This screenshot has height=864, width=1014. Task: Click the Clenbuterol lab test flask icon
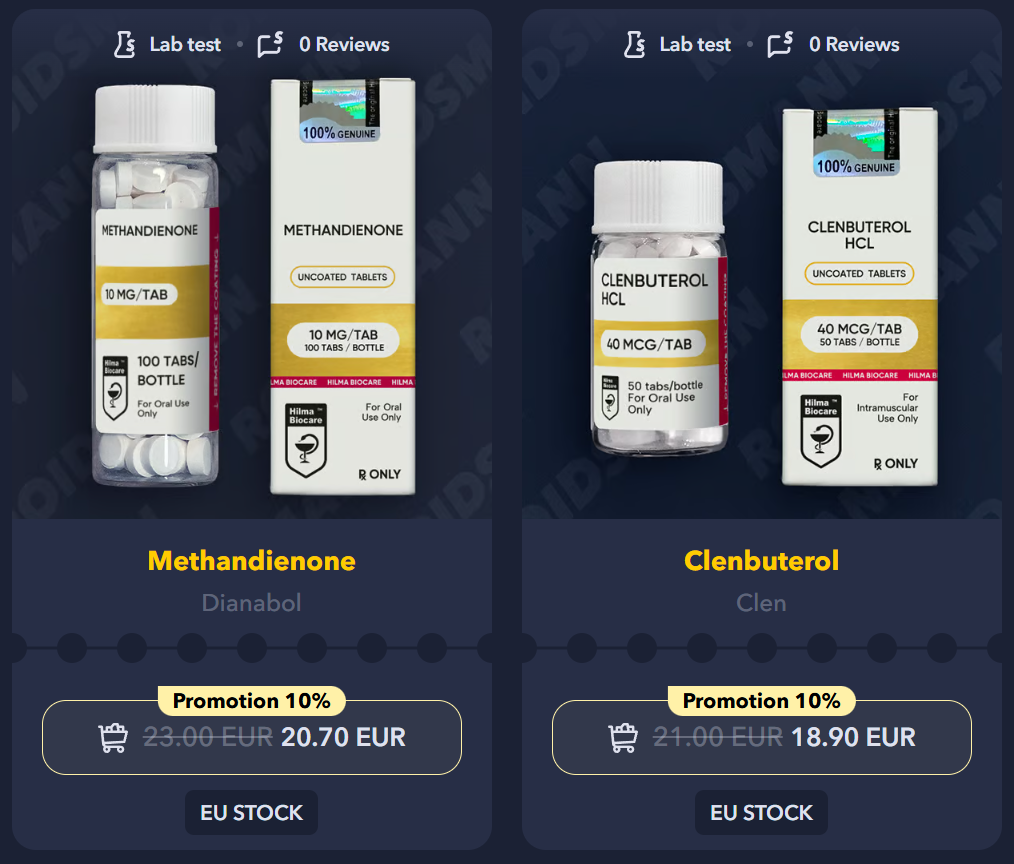(x=634, y=45)
